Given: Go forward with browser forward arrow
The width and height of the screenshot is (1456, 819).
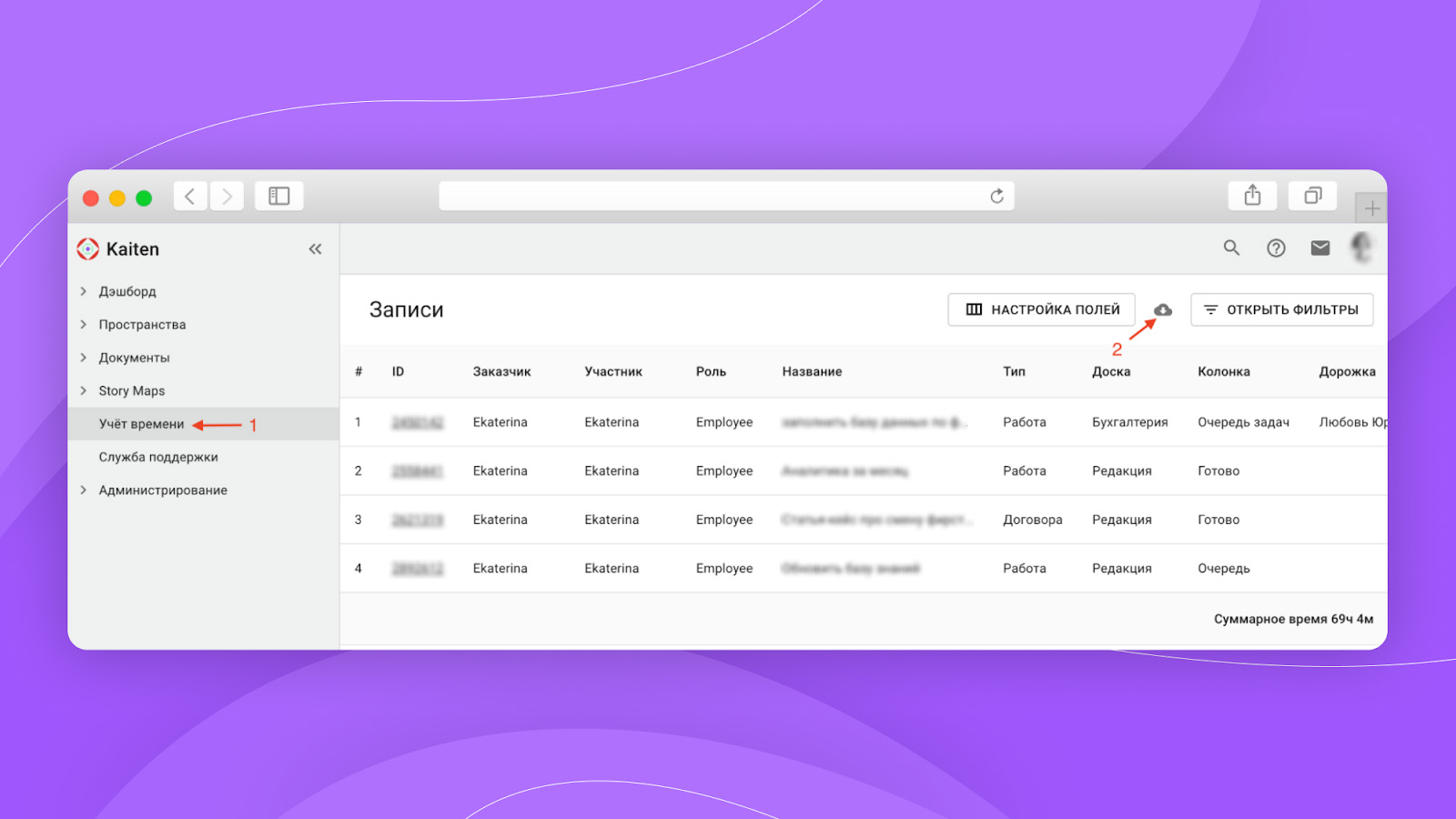Looking at the screenshot, I should 227,196.
